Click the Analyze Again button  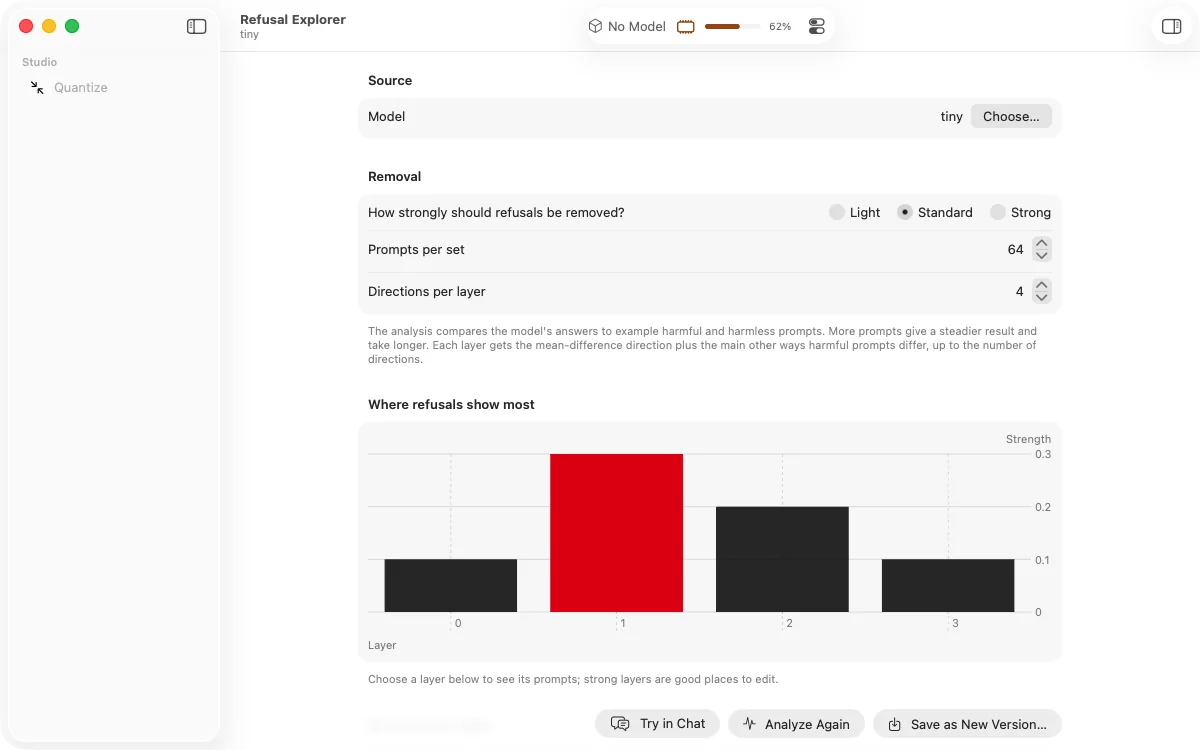click(x=796, y=724)
